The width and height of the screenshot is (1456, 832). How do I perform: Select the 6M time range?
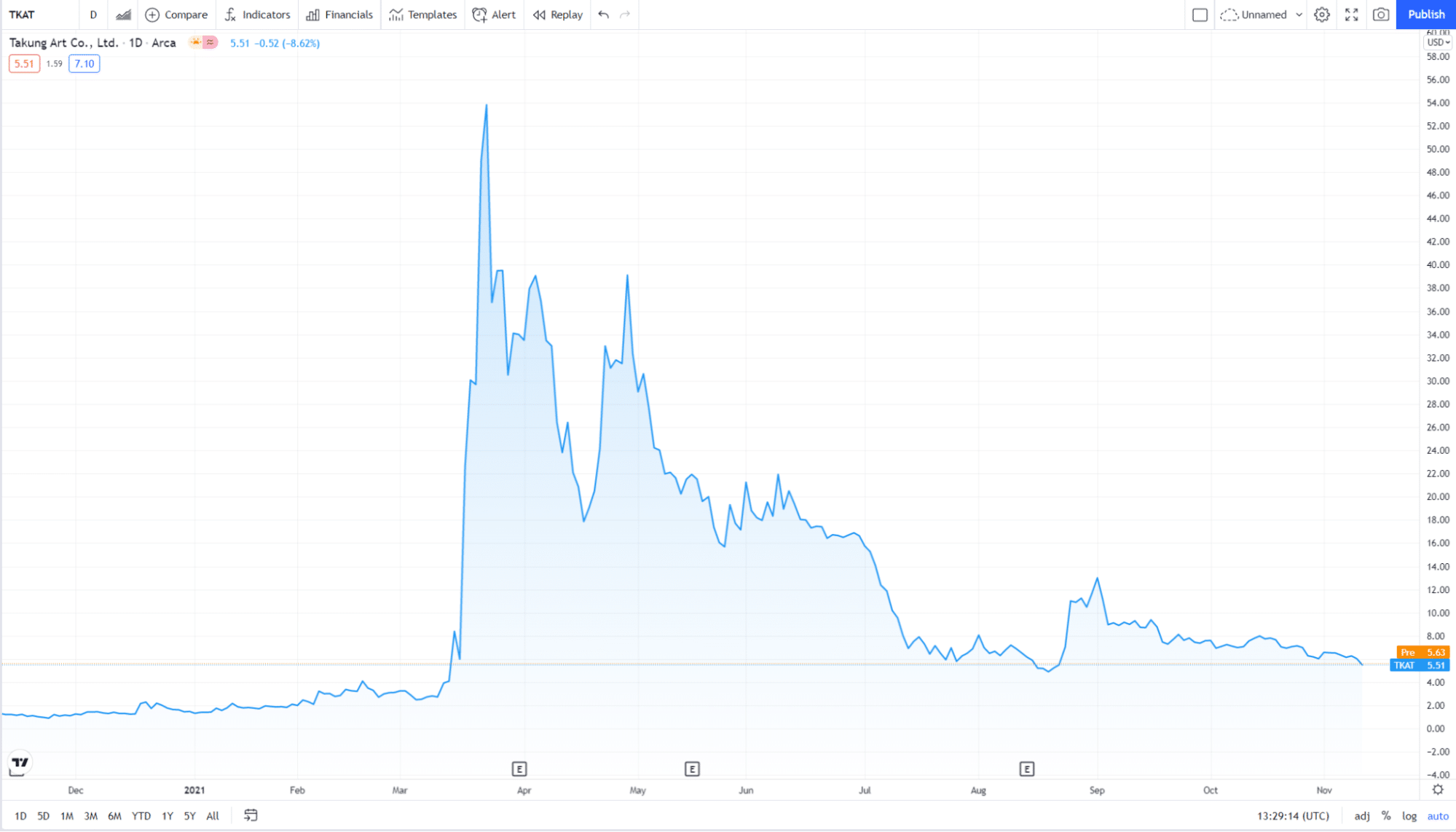click(x=114, y=816)
